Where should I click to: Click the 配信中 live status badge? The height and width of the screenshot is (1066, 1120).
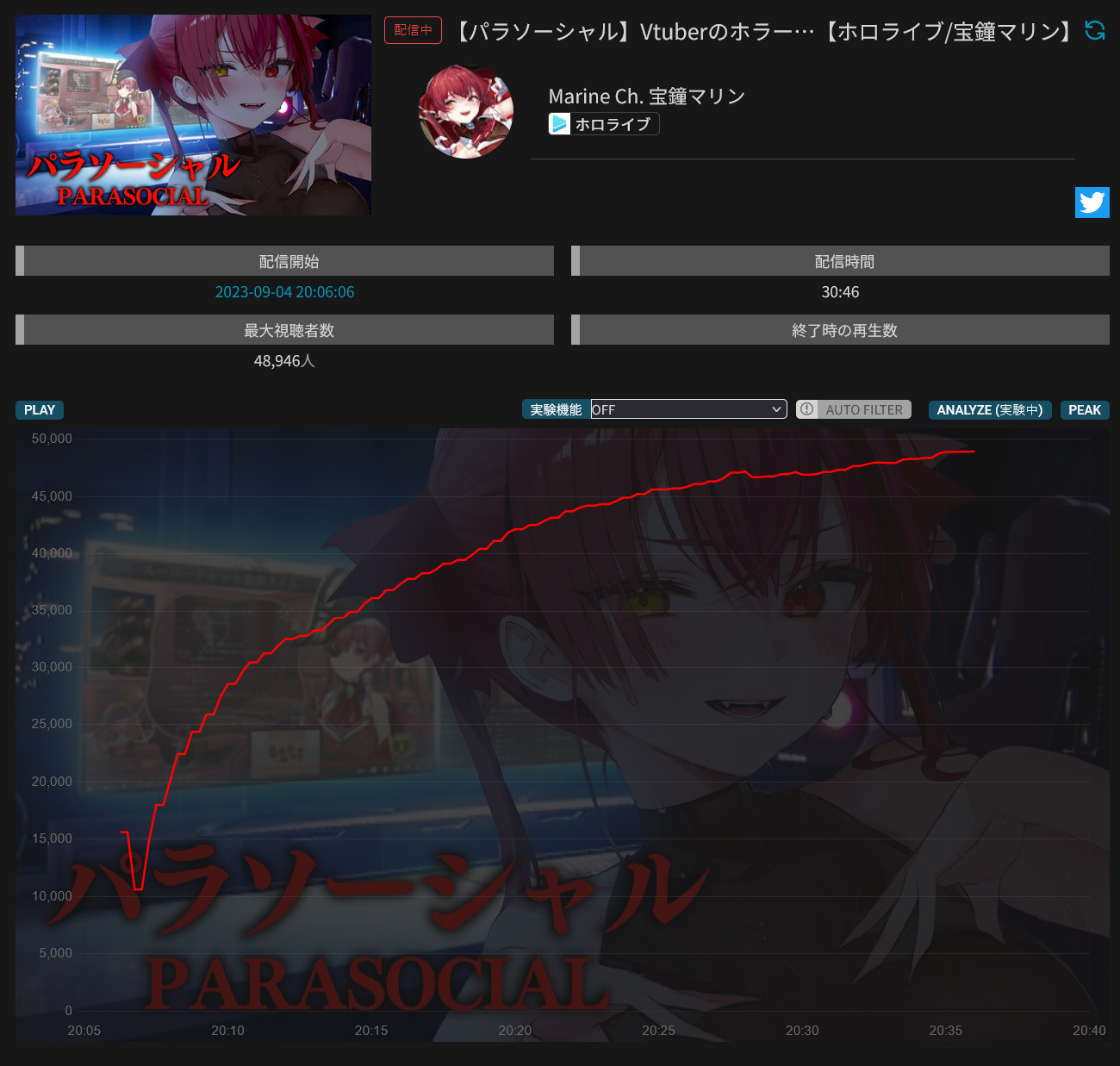pyautogui.click(x=413, y=30)
